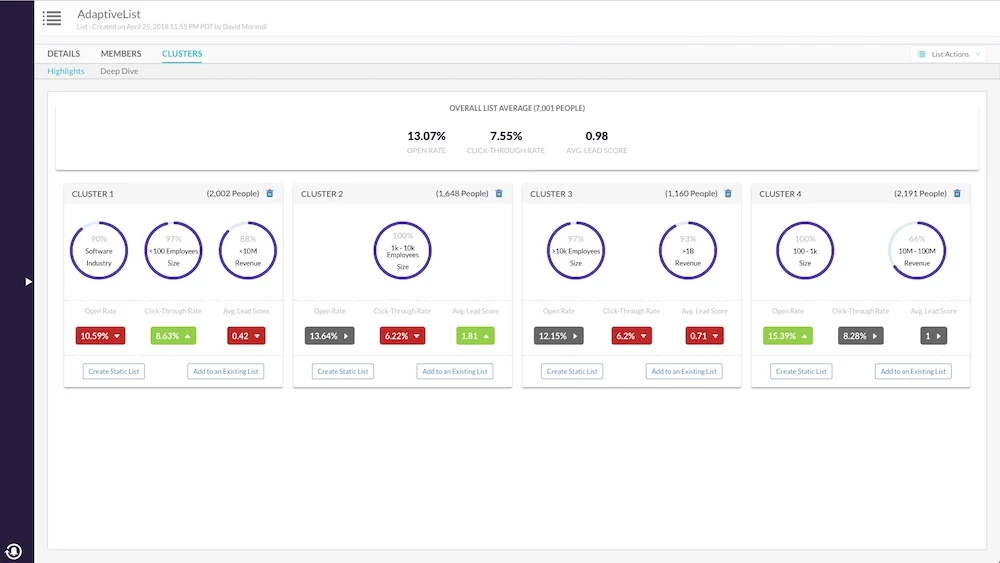Switch to the MEMBERS tab

121,54
